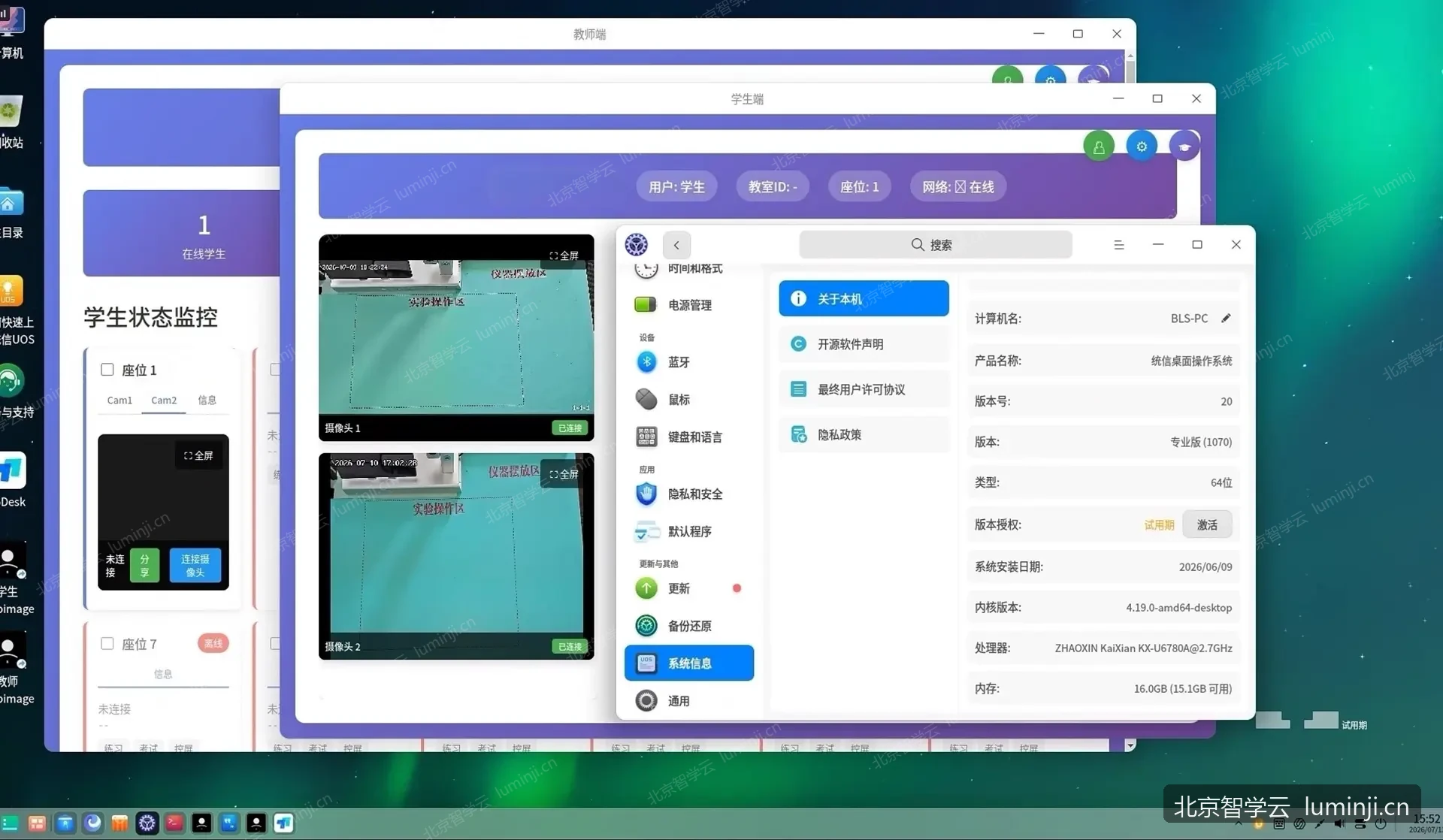Click the Online status pill (网络: 在线)
Screen dimensions: 1443x840
tap(958, 187)
